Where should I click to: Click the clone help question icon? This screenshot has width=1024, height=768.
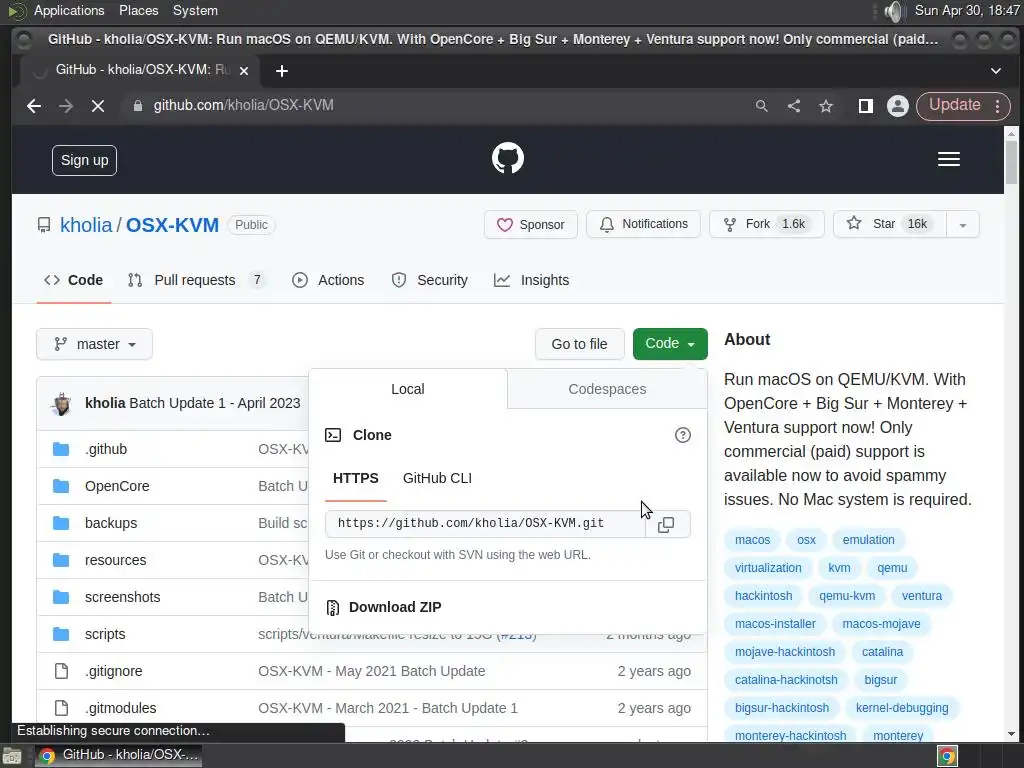pos(682,435)
